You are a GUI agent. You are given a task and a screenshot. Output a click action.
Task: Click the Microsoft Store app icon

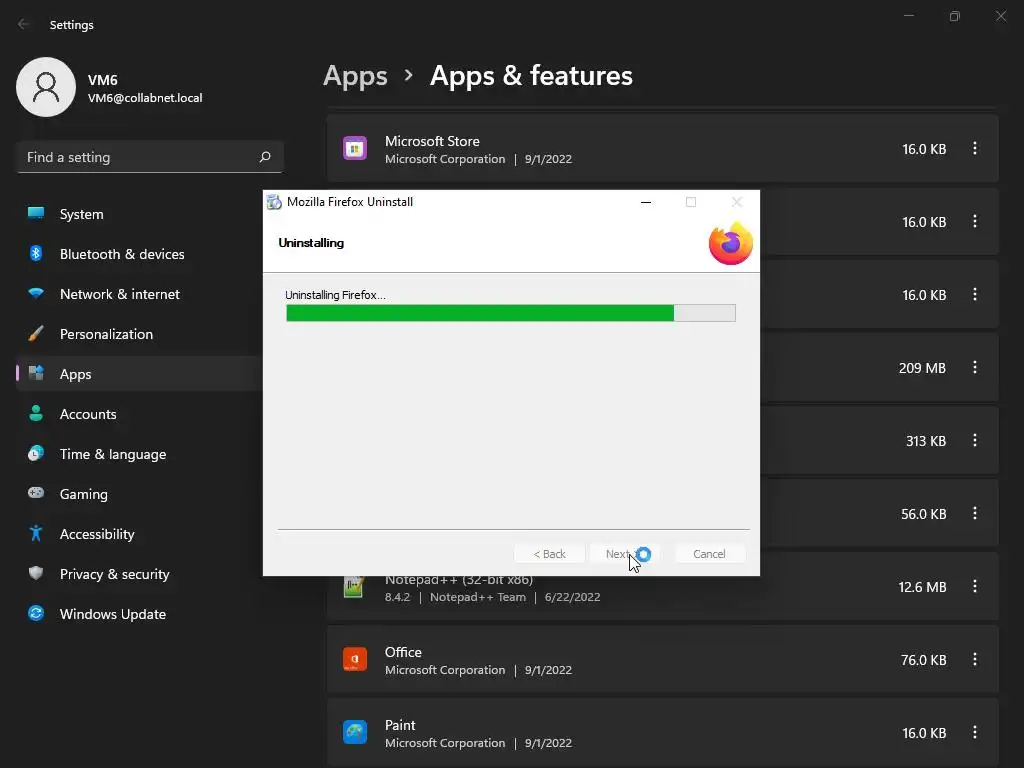[354, 149]
